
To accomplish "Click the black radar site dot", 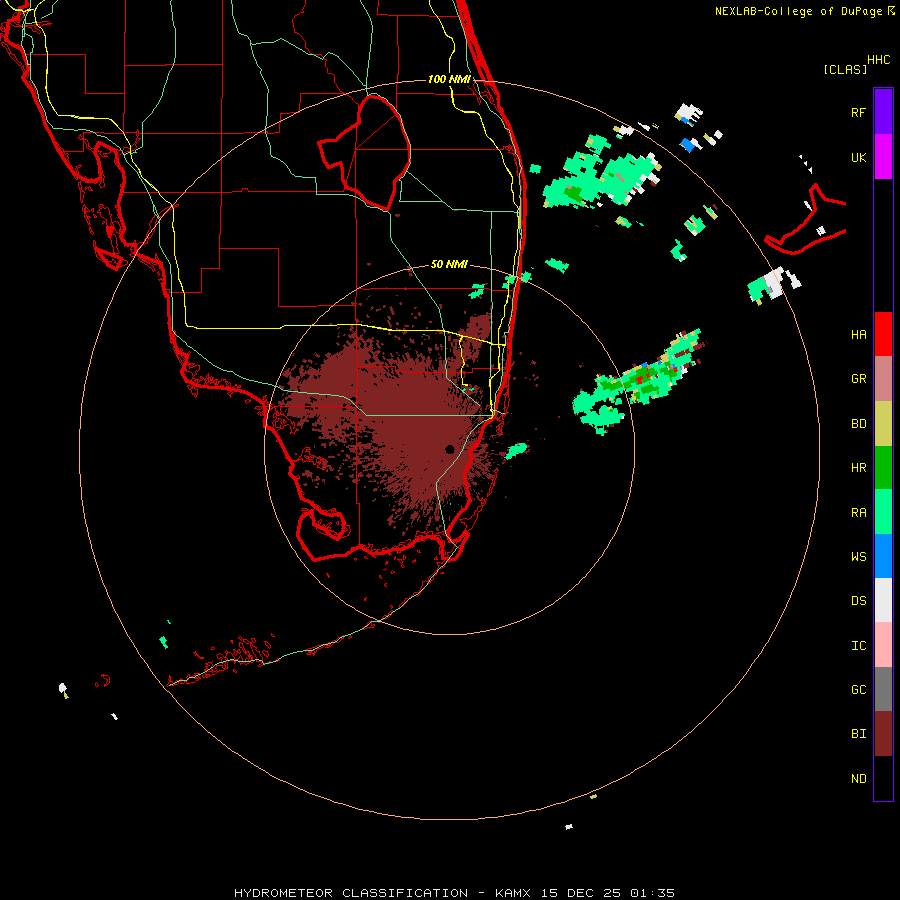I will click(449, 449).
